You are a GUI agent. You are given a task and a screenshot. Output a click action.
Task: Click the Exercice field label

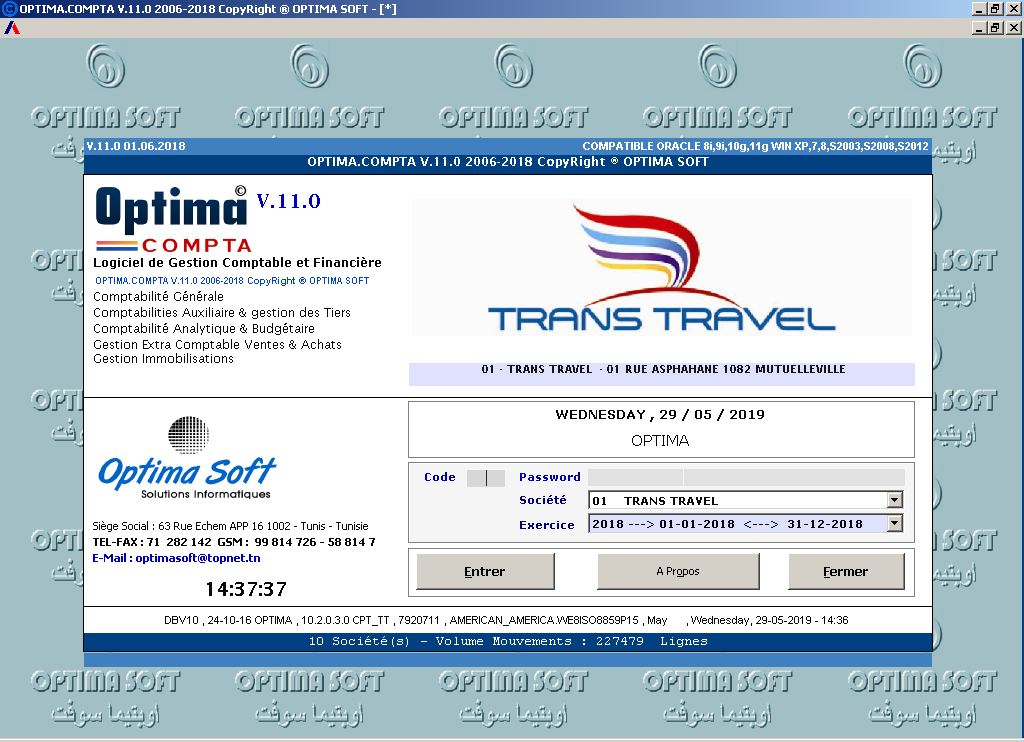click(547, 524)
